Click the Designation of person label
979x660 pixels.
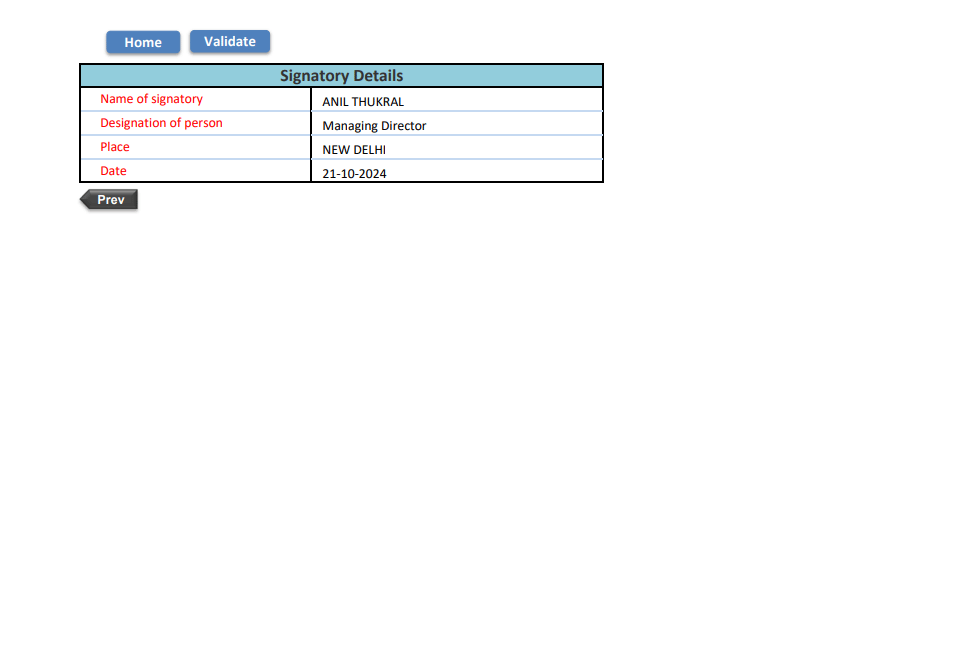click(x=161, y=123)
